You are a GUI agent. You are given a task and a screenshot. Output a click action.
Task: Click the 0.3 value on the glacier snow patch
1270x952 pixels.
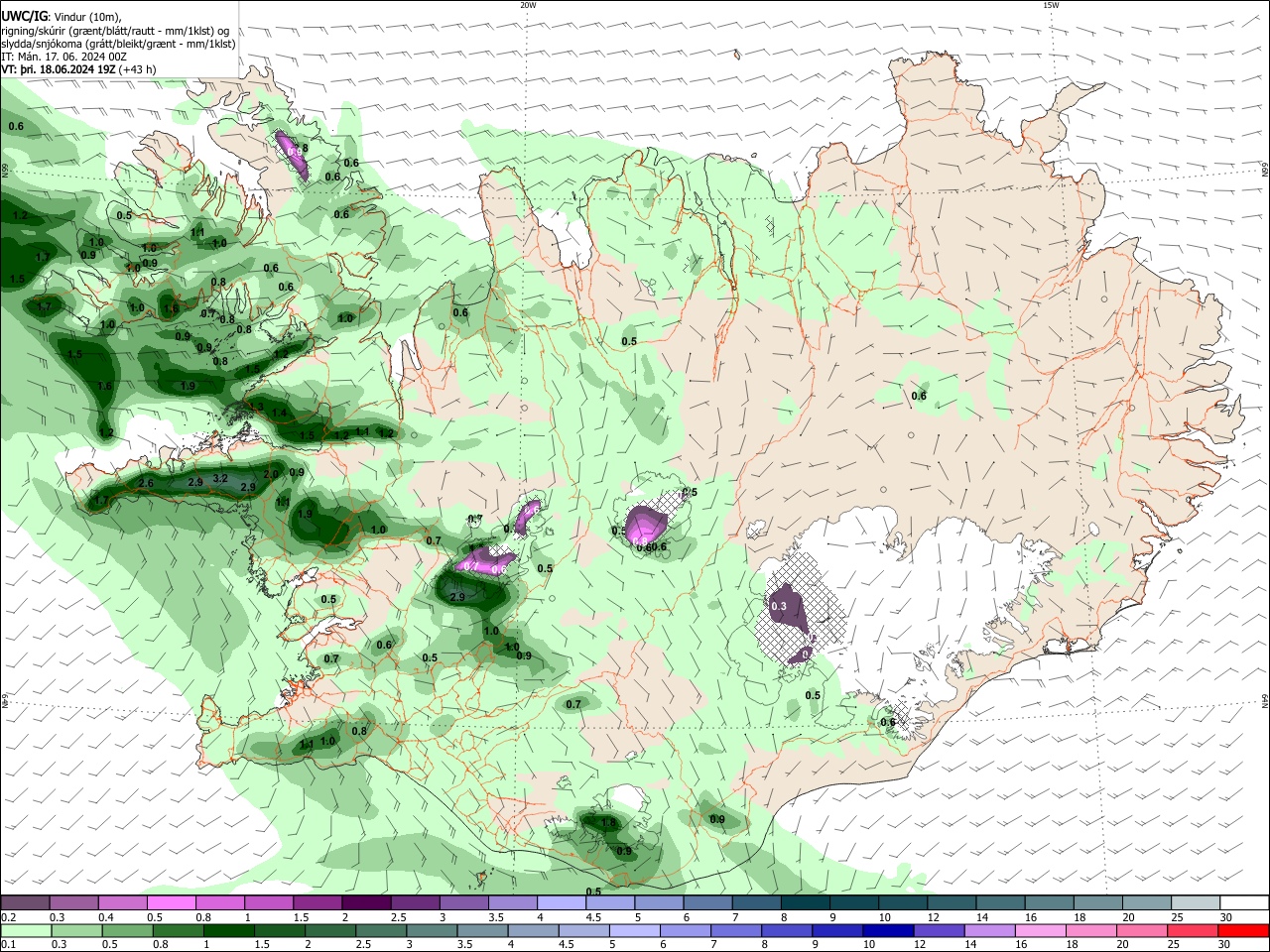[x=779, y=606]
